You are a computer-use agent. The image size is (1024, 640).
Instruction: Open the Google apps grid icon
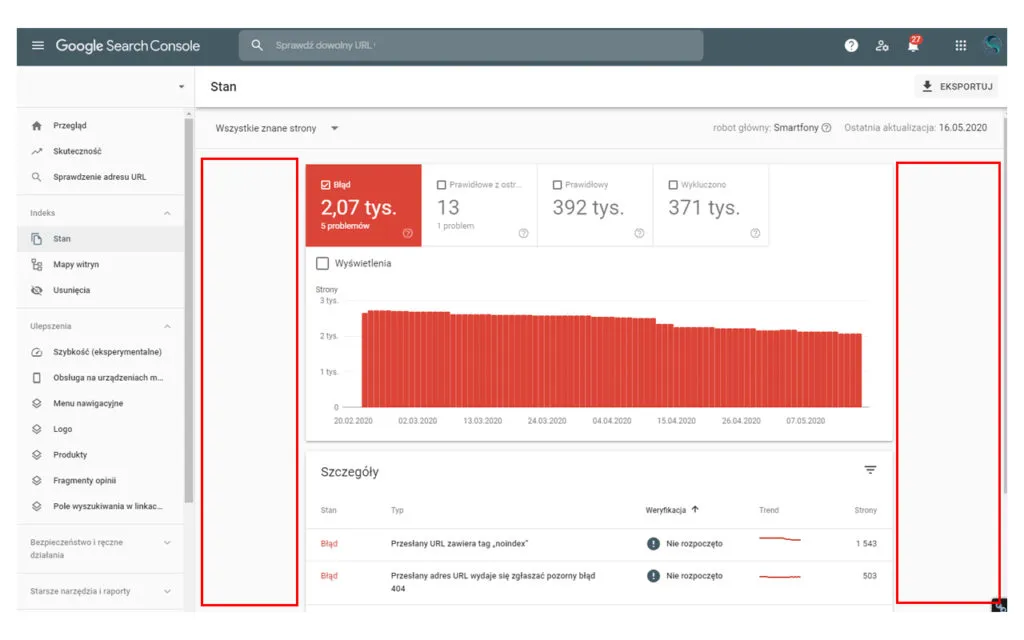[960, 45]
